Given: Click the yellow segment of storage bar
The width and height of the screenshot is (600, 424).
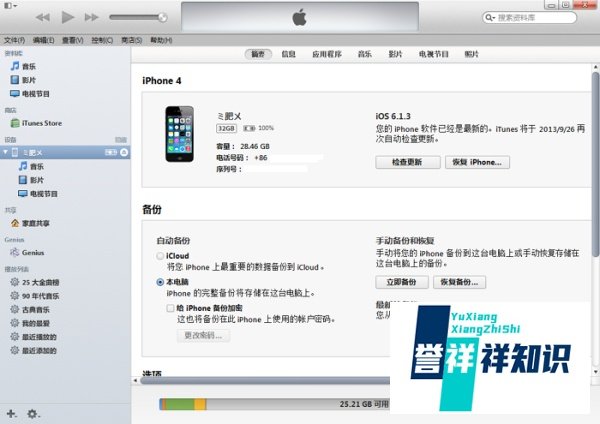Looking at the screenshot, I should [200, 404].
